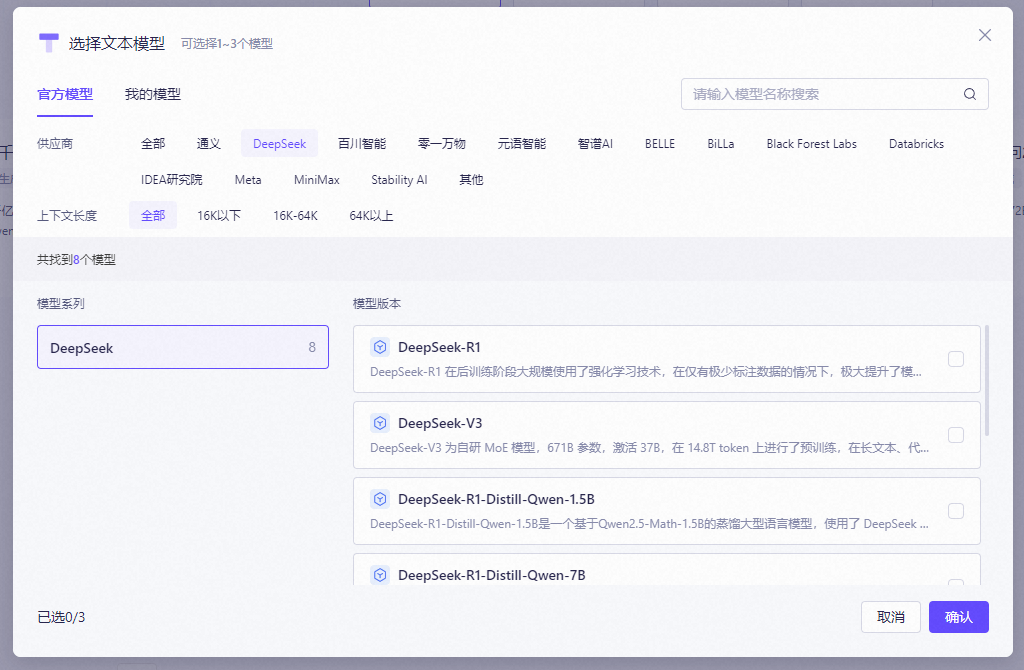Filter supplier by 智谱AI

point(595,144)
